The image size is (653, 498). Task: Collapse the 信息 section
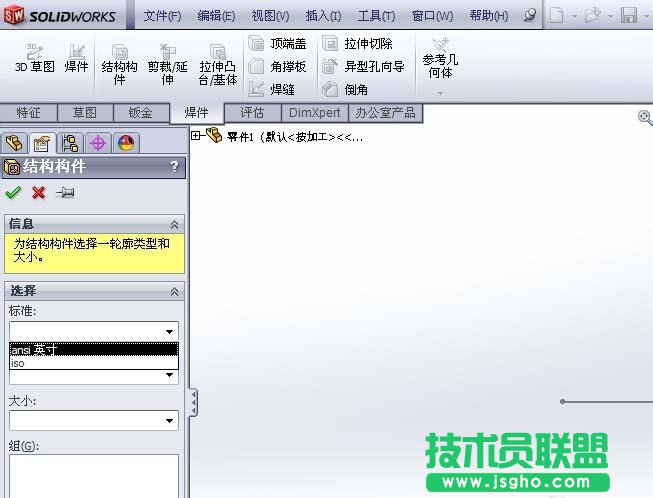tap(174, 225)
